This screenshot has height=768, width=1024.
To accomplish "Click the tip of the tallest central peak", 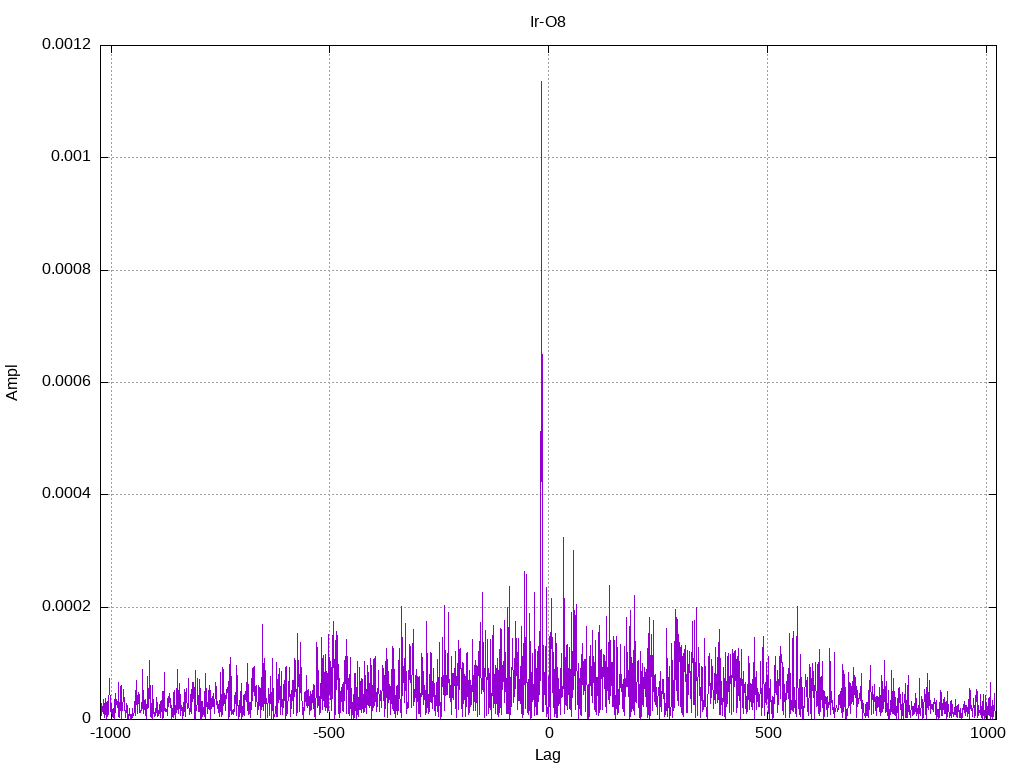I will (541, 82).
